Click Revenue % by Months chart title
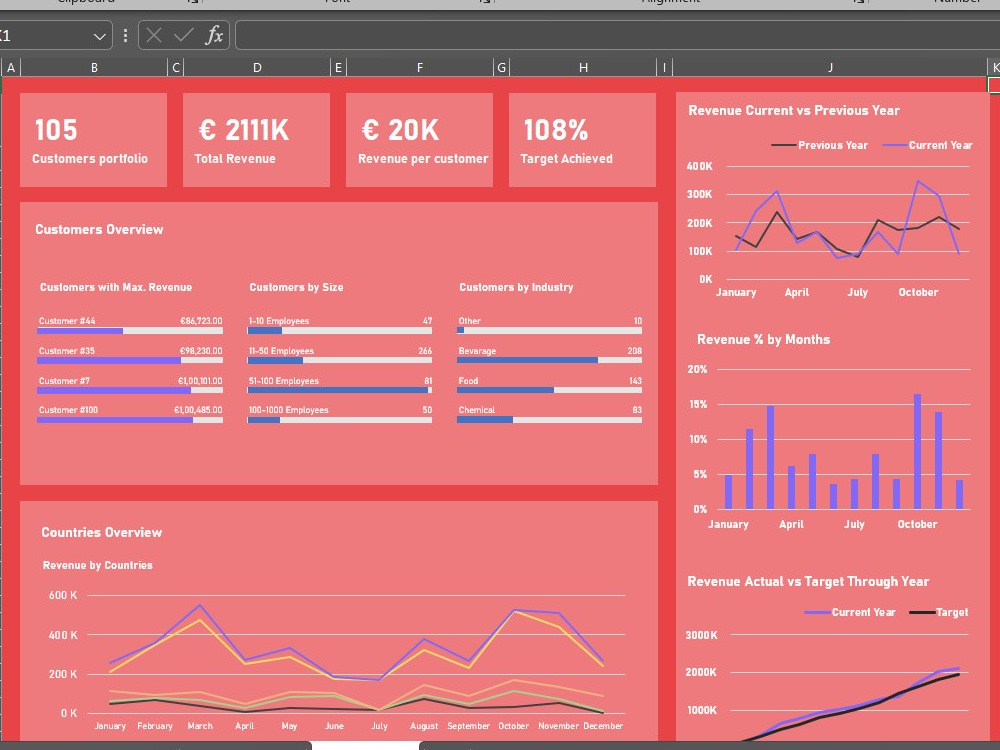 coord(763,339)
